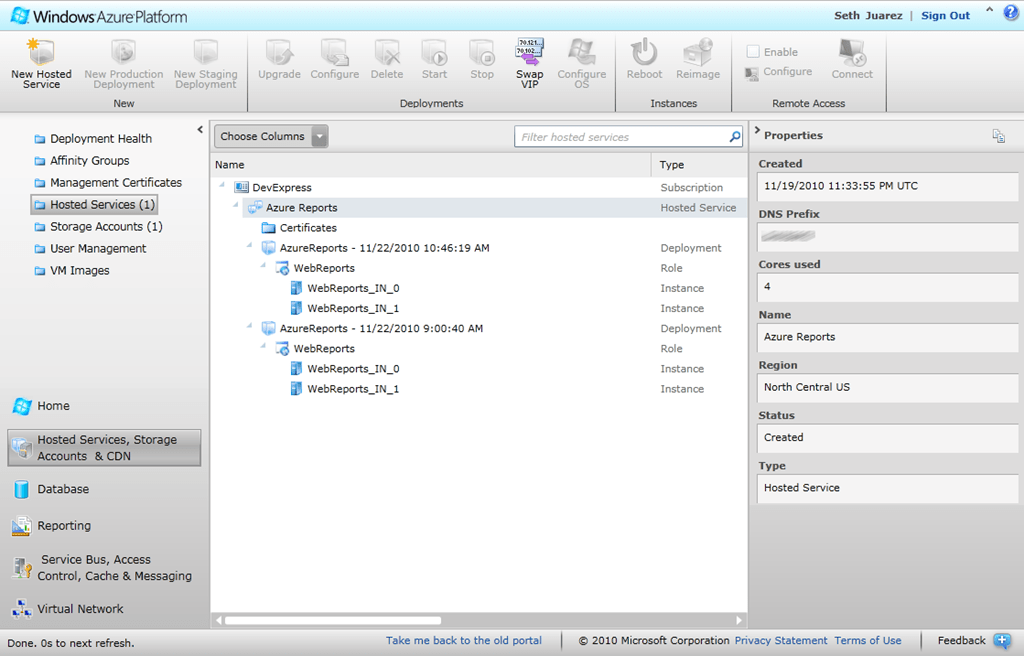Click the Sign Out link

(x=945, y=16)
